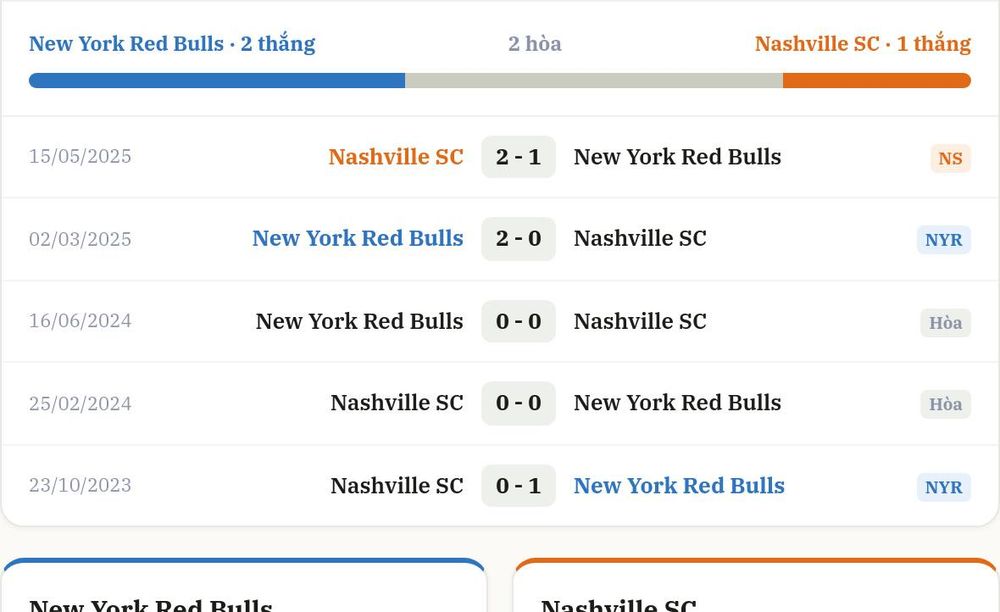The width and height of the screenshot is (1000, 612).
Task: Click the NYR badge on the 23/10/2023 match
Action: tap(943, 487)
